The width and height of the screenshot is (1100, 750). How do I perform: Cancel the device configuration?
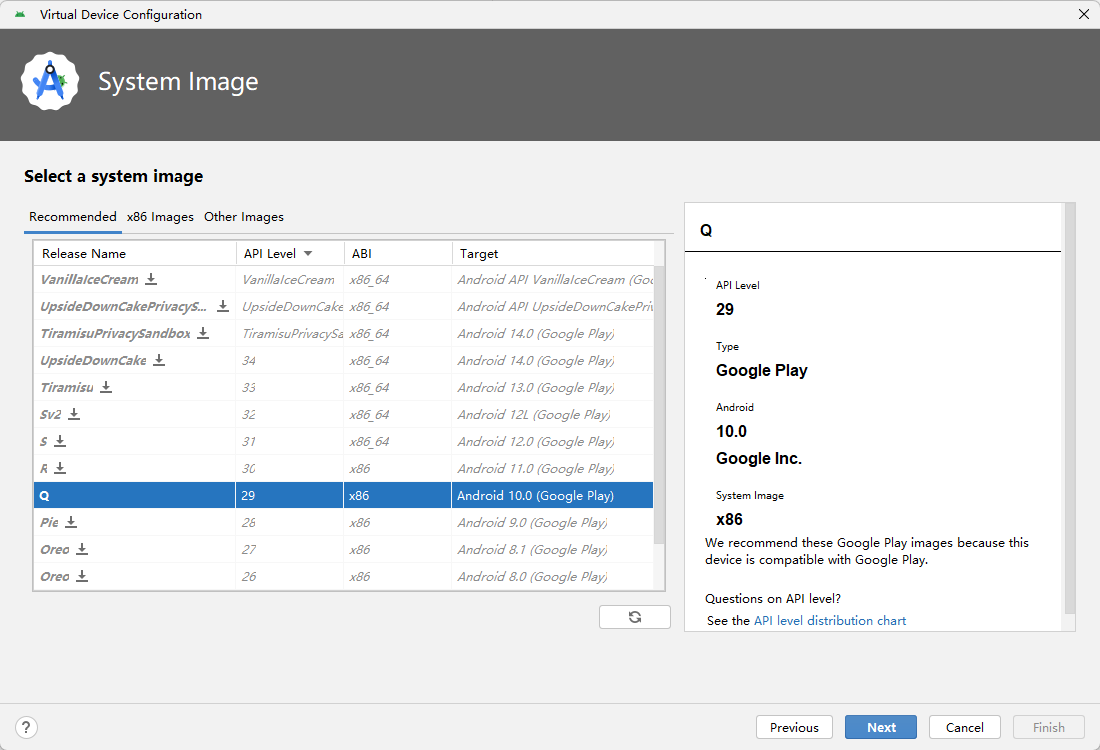point(965,728)
